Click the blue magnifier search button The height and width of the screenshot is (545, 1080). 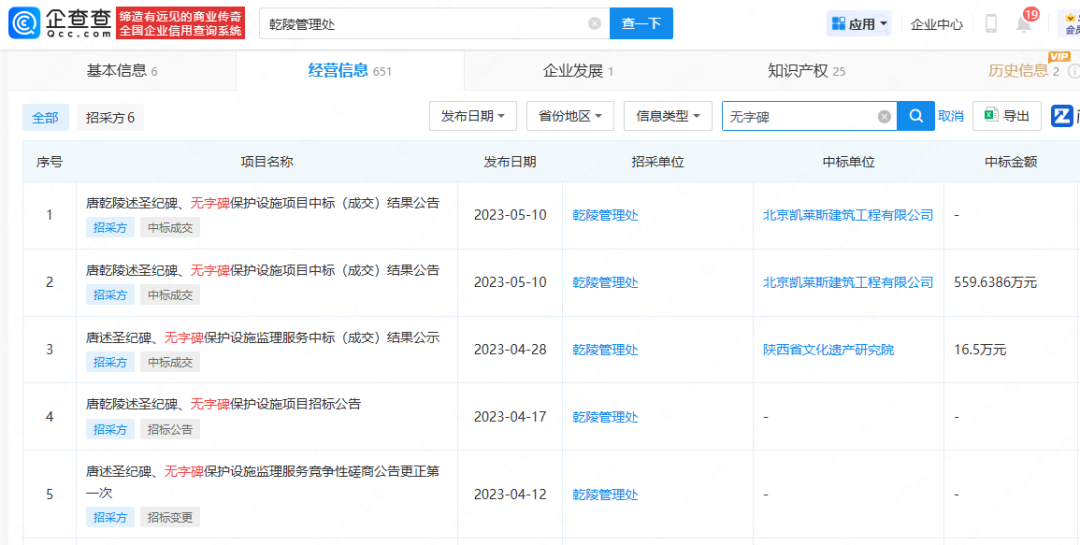[x=915, y=117]
